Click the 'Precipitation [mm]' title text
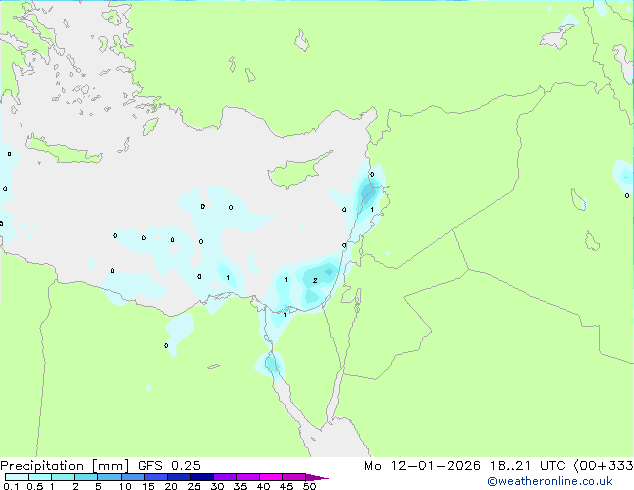 [x=65, y=466]
